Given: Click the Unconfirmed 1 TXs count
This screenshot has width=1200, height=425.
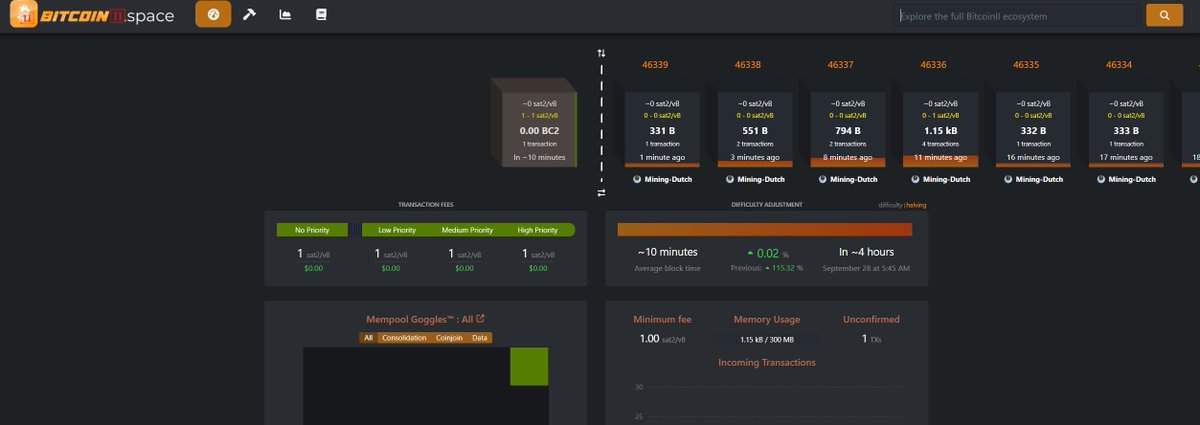Looking at the screenshot, I should (871, 339).
